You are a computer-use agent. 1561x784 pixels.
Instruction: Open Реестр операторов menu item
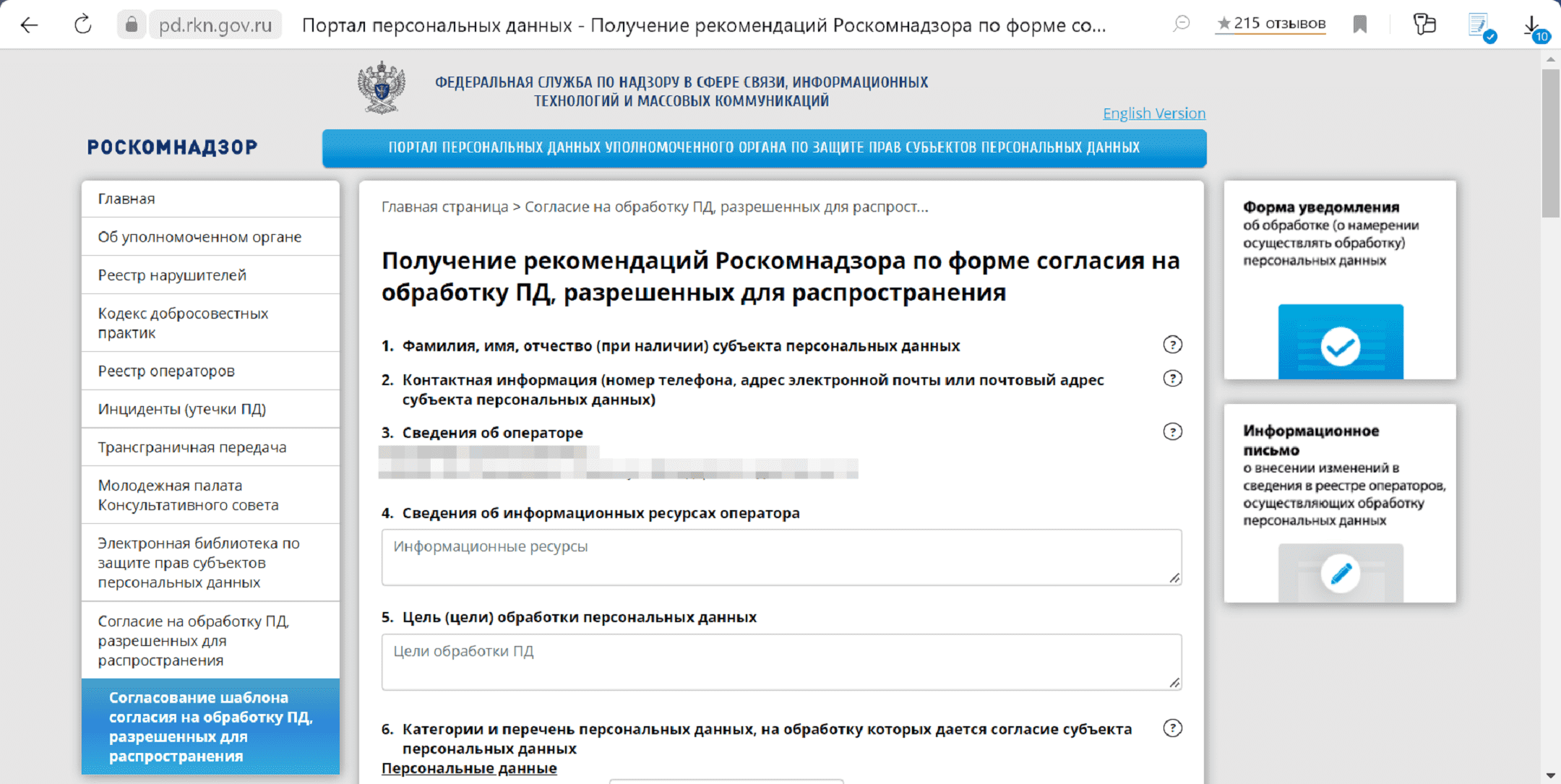coord(166,371)
